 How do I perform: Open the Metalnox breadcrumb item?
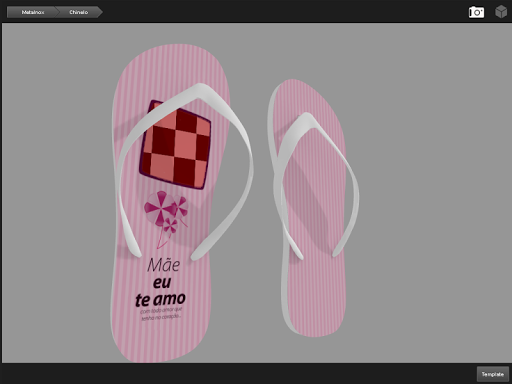coord(33,12)
